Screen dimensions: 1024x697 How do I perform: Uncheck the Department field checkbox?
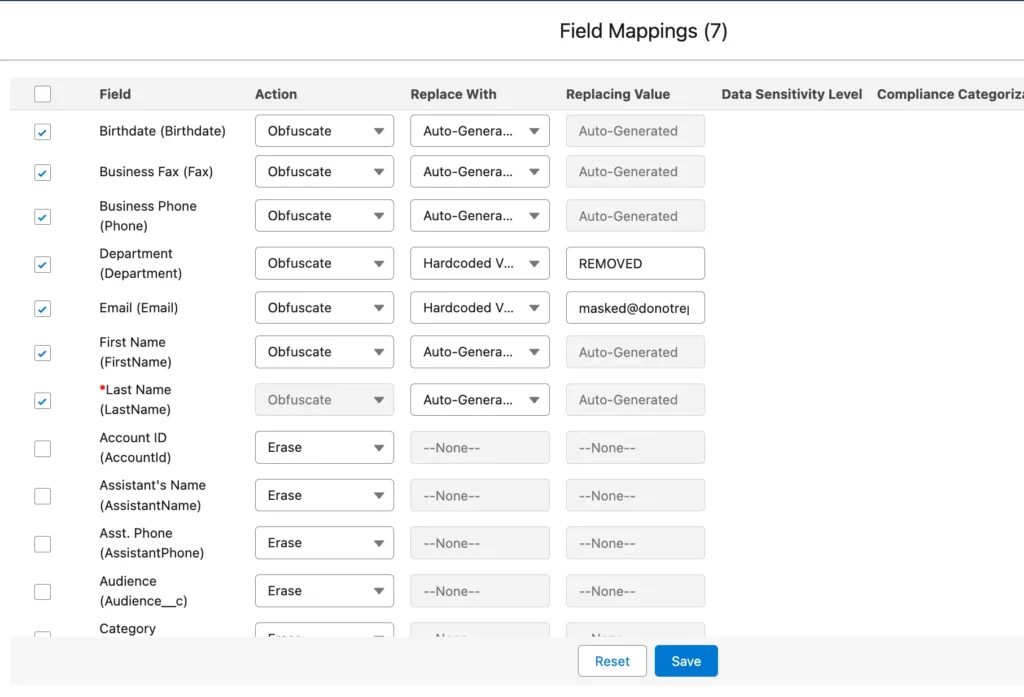coord(42,265)
